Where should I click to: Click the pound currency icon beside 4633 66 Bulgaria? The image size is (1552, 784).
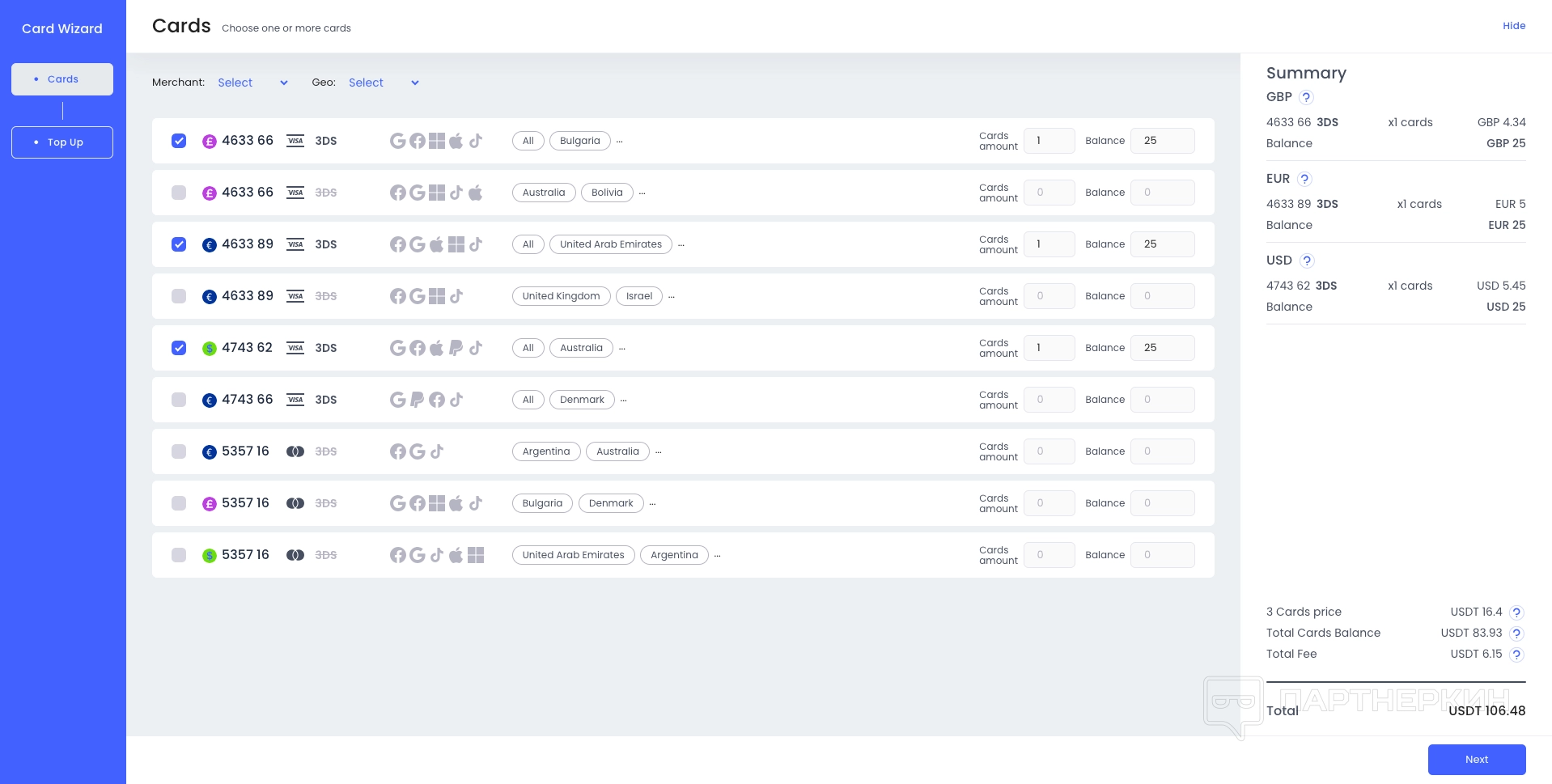(x=210, y=142)
